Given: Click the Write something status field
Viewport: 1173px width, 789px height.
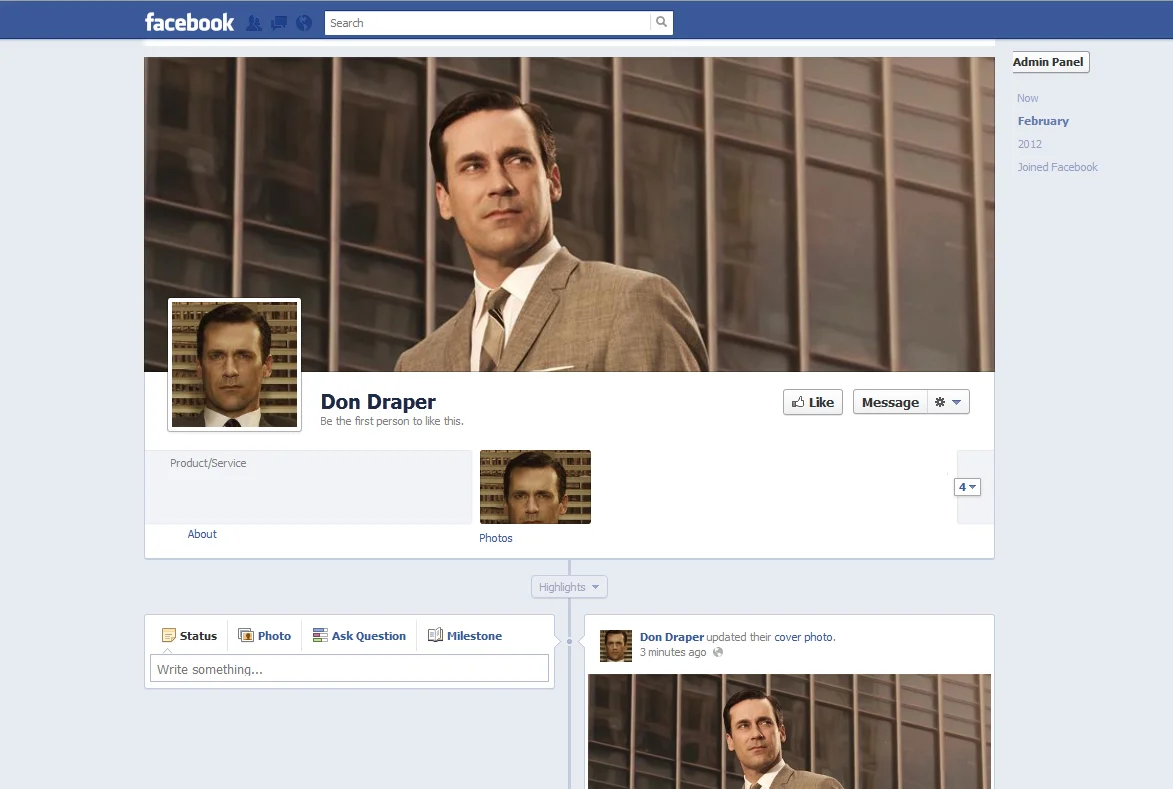Looking at the screenshot, I should coord(348,668).
